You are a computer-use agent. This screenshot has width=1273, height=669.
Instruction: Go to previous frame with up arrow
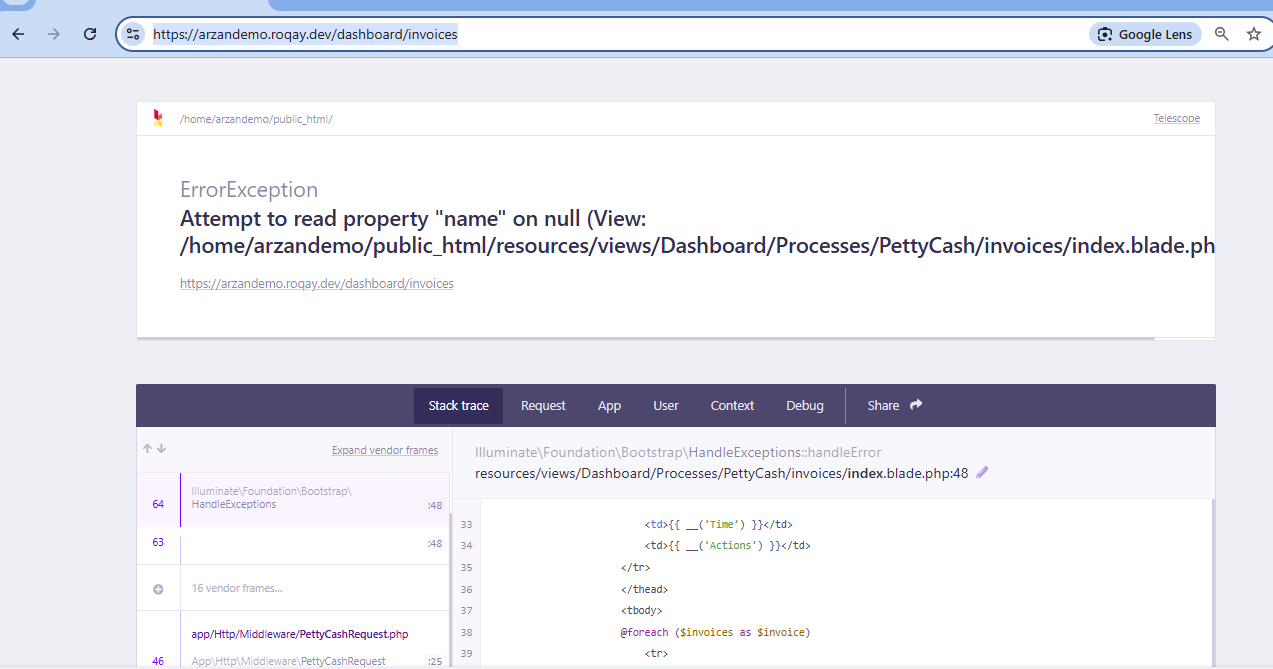point(147,449)
